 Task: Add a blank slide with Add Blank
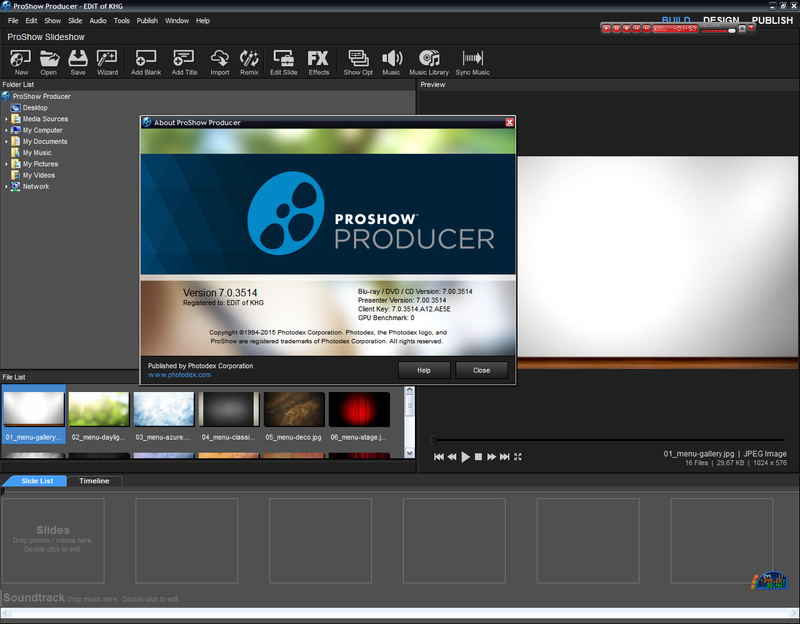[146, 63]
